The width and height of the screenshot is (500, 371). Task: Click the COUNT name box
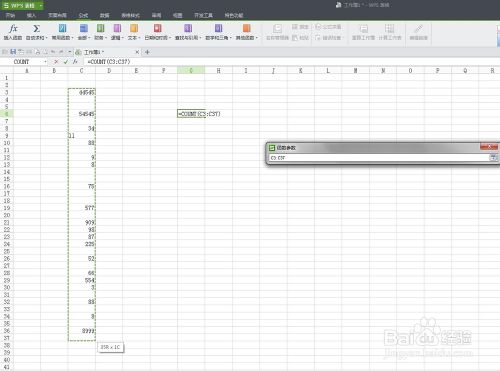click(x=23, y=62)
